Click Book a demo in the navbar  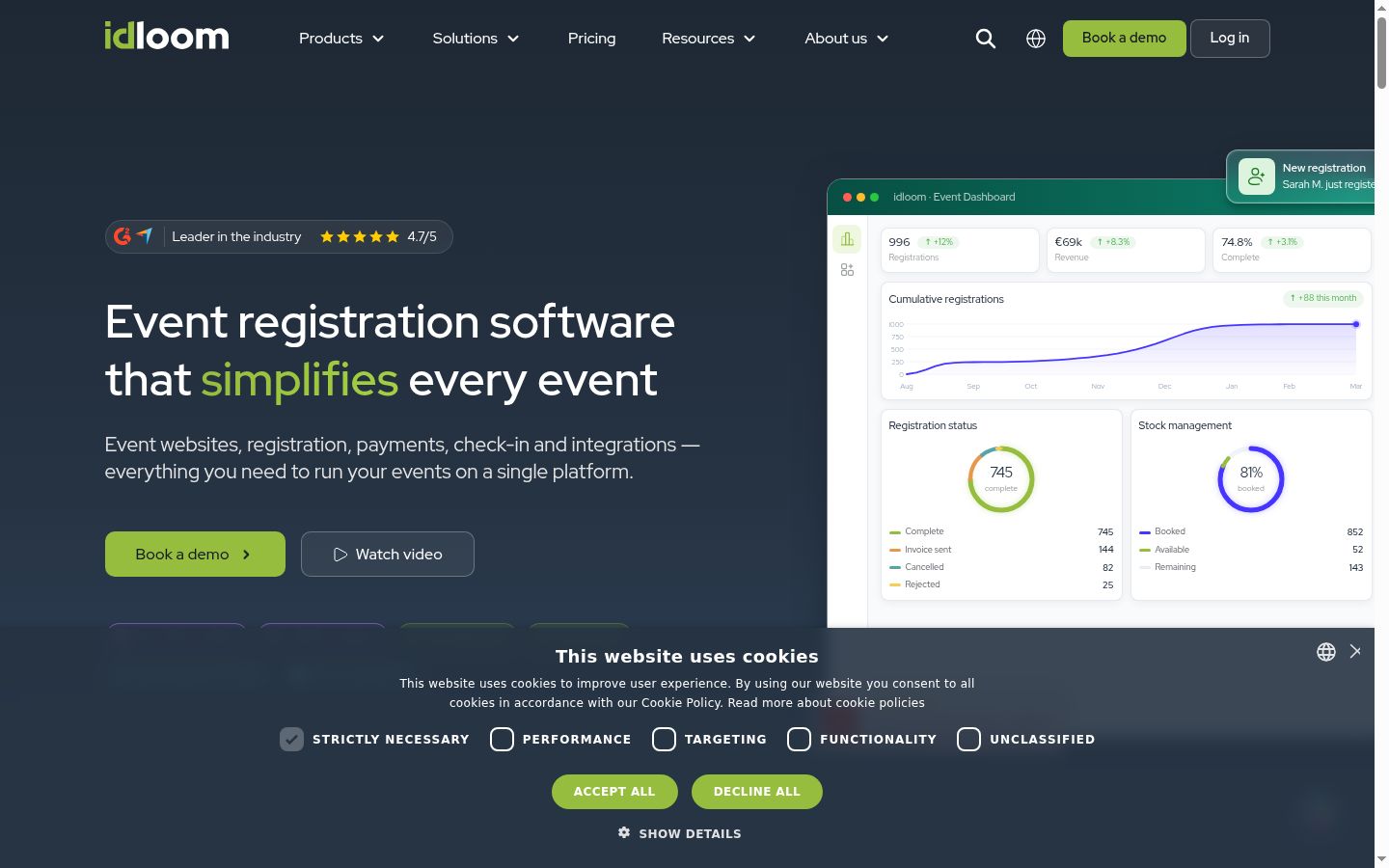[1124, 39]
